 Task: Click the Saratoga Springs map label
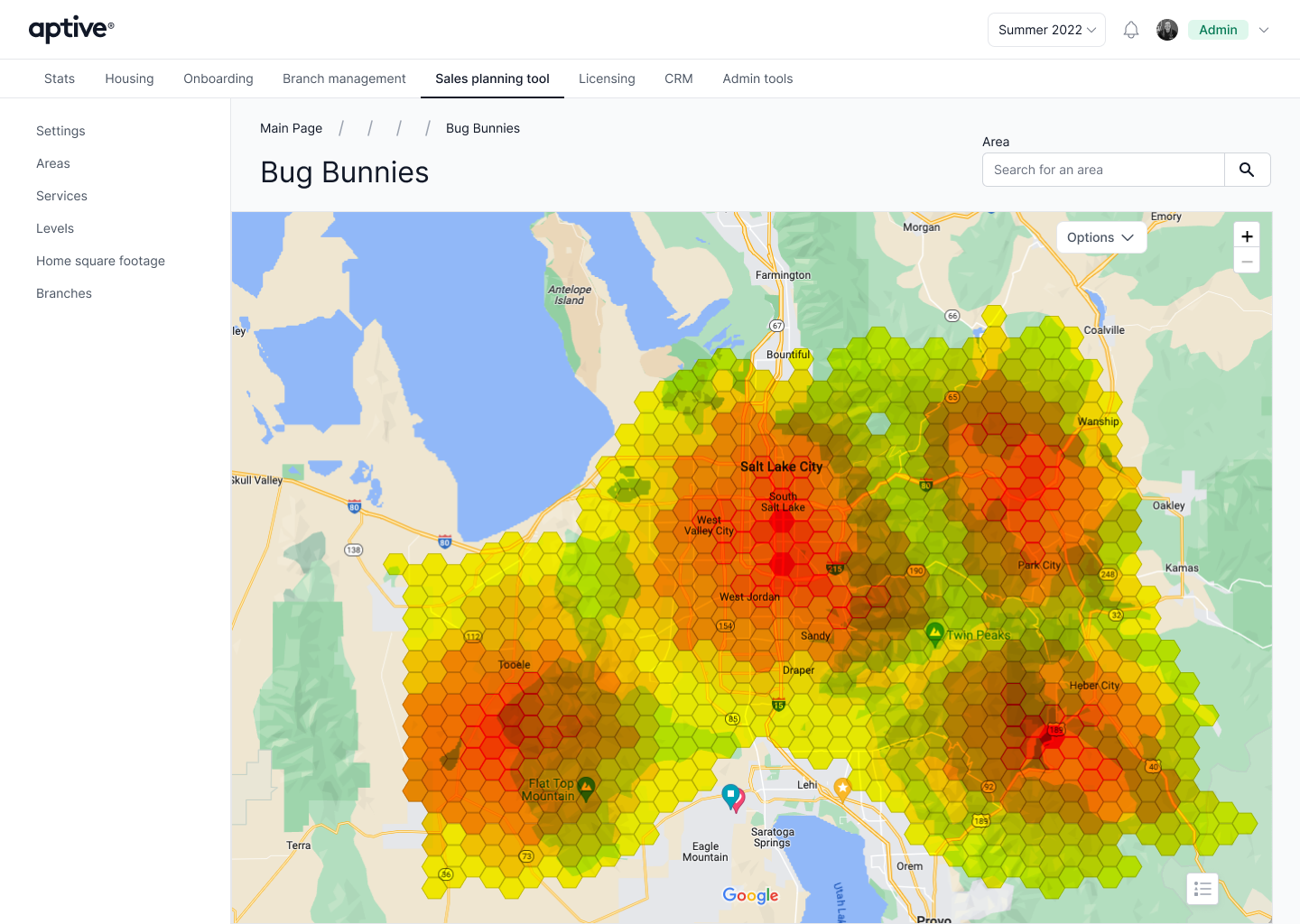773,837
